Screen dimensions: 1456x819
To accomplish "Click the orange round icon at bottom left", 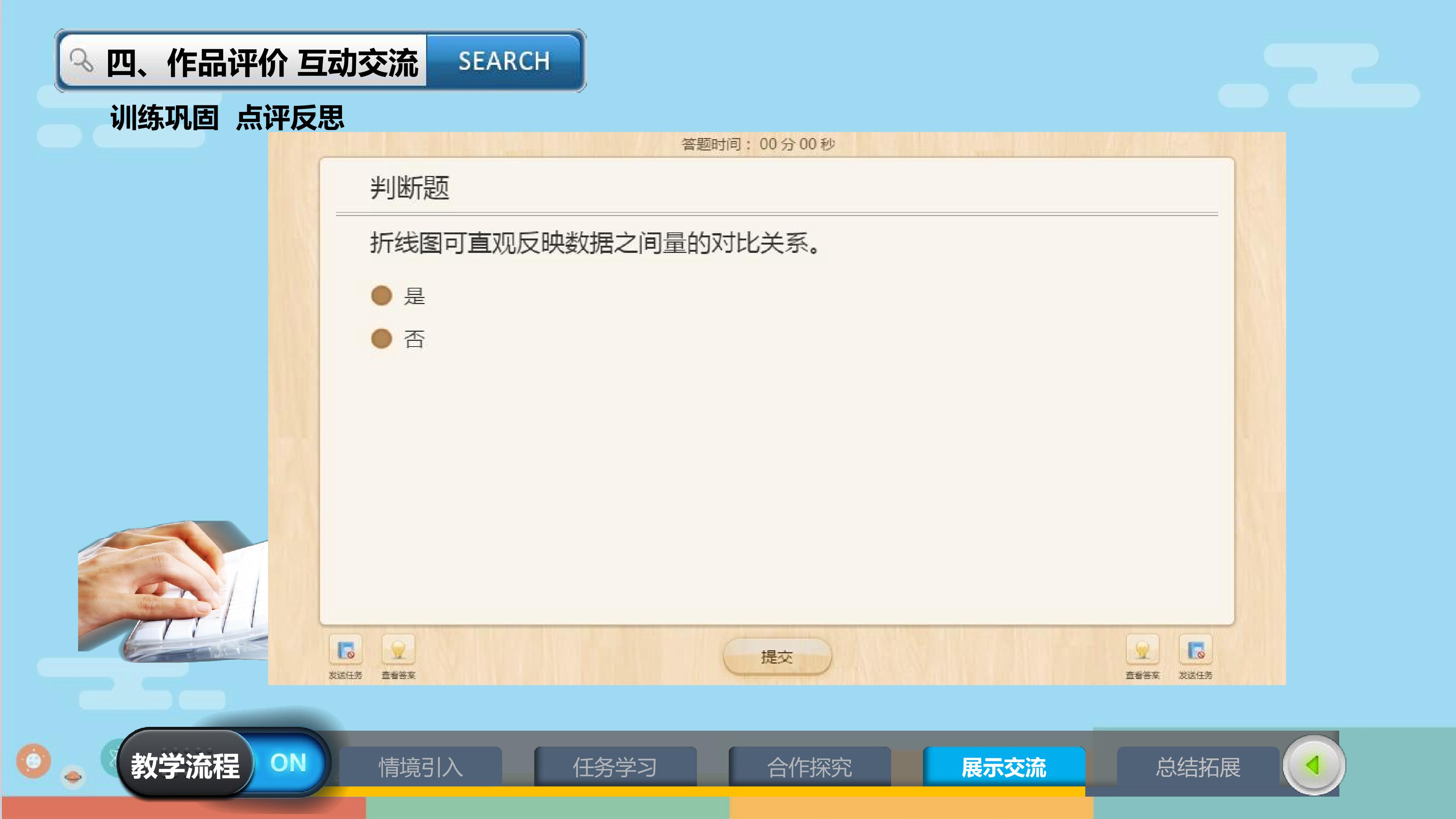I will [33, 760].
